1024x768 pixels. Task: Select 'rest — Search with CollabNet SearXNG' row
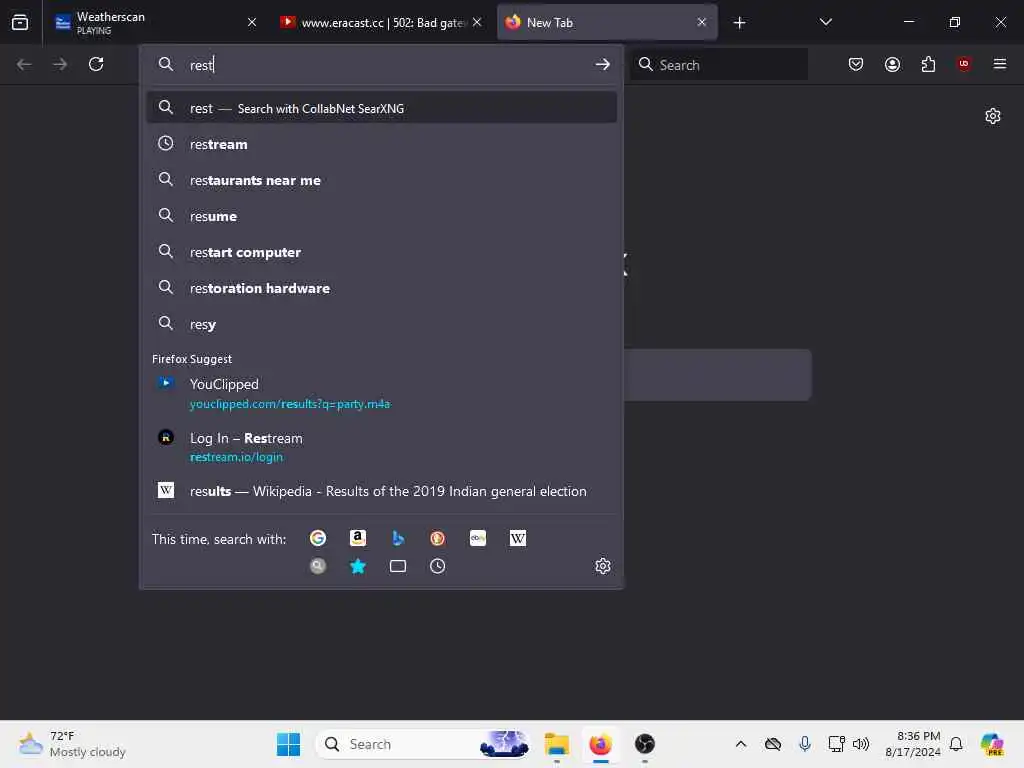click(x=381, y=108)
